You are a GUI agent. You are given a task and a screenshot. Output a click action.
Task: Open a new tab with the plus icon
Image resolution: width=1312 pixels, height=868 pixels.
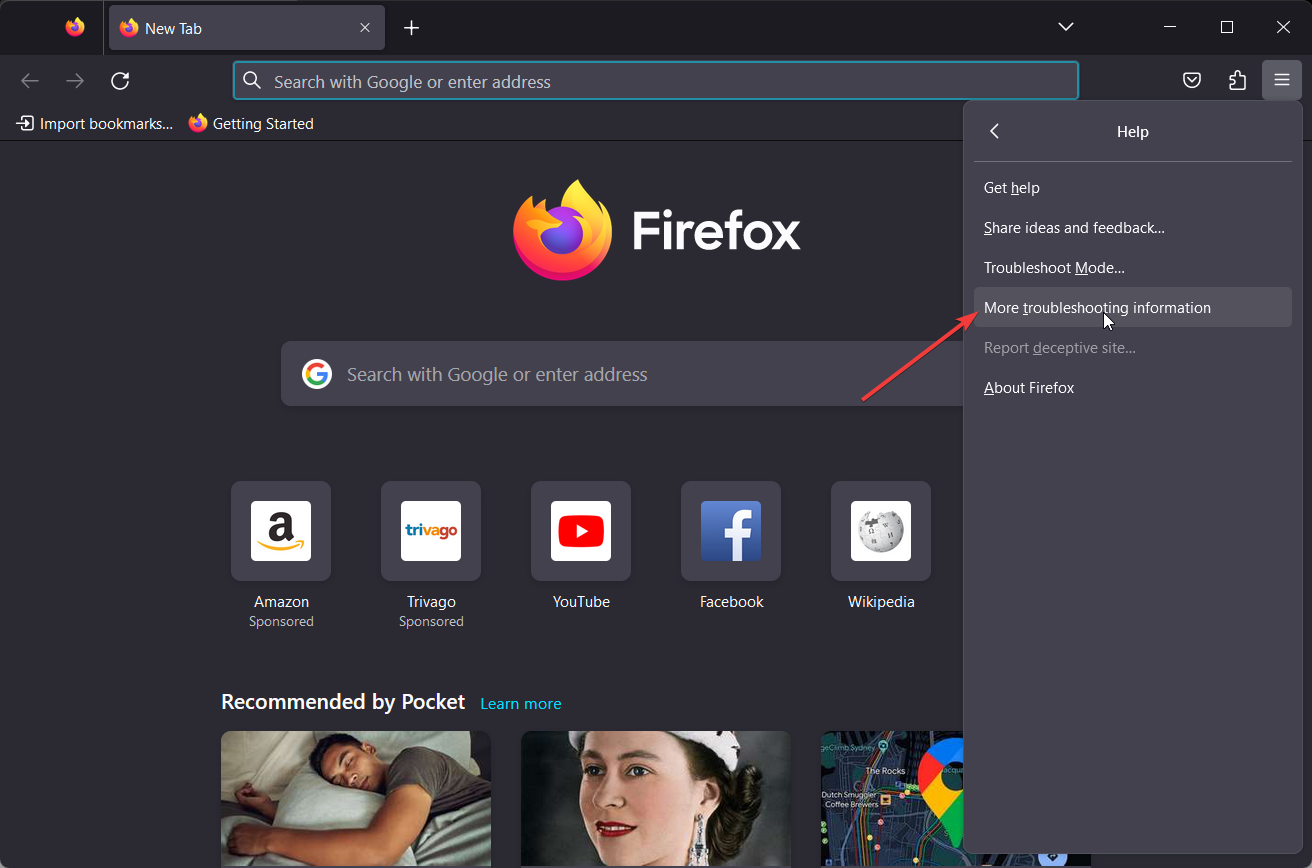(x=411, y=27)
